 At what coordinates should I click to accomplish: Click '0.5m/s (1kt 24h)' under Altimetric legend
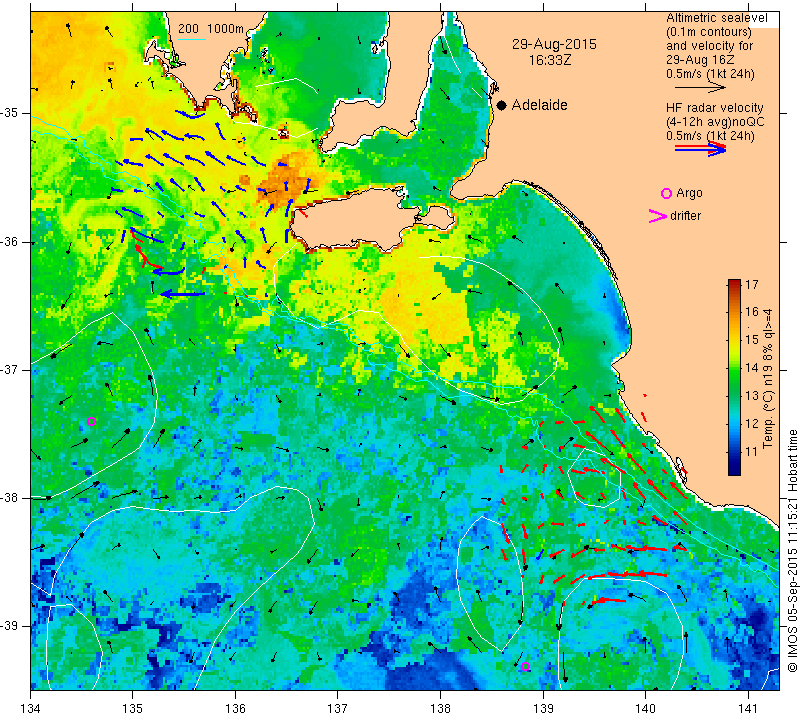point(710,74)
